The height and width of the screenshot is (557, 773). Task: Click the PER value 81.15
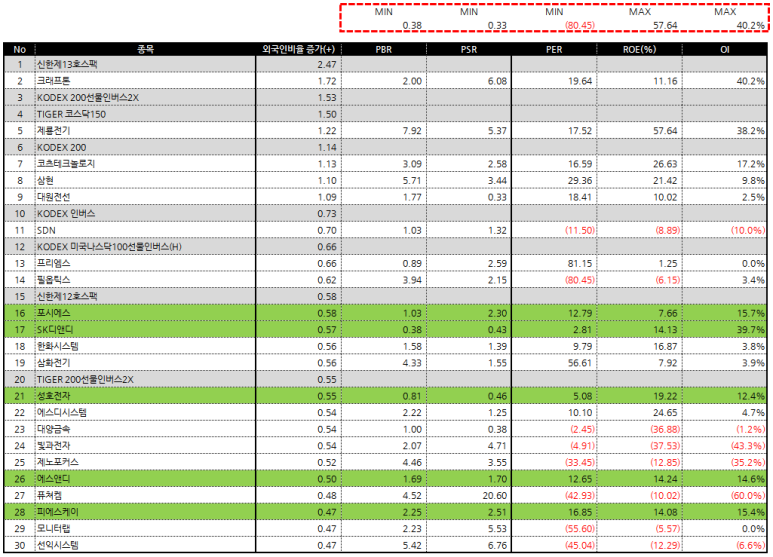pyautogui.click(x=579, y=263)
